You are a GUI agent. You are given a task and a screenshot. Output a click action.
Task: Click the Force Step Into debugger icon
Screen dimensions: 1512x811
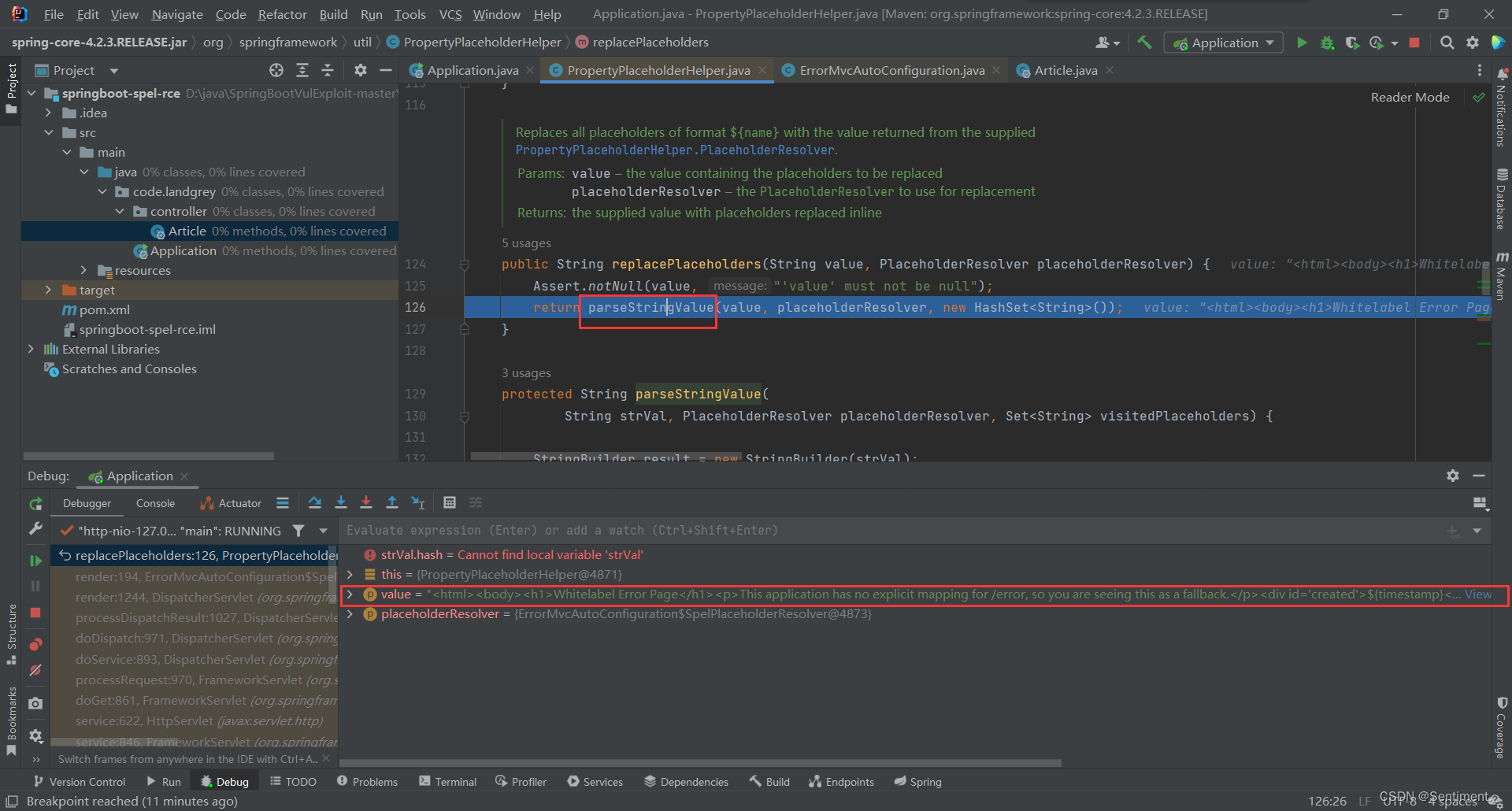pyautogui.click(x=366, y=502)
